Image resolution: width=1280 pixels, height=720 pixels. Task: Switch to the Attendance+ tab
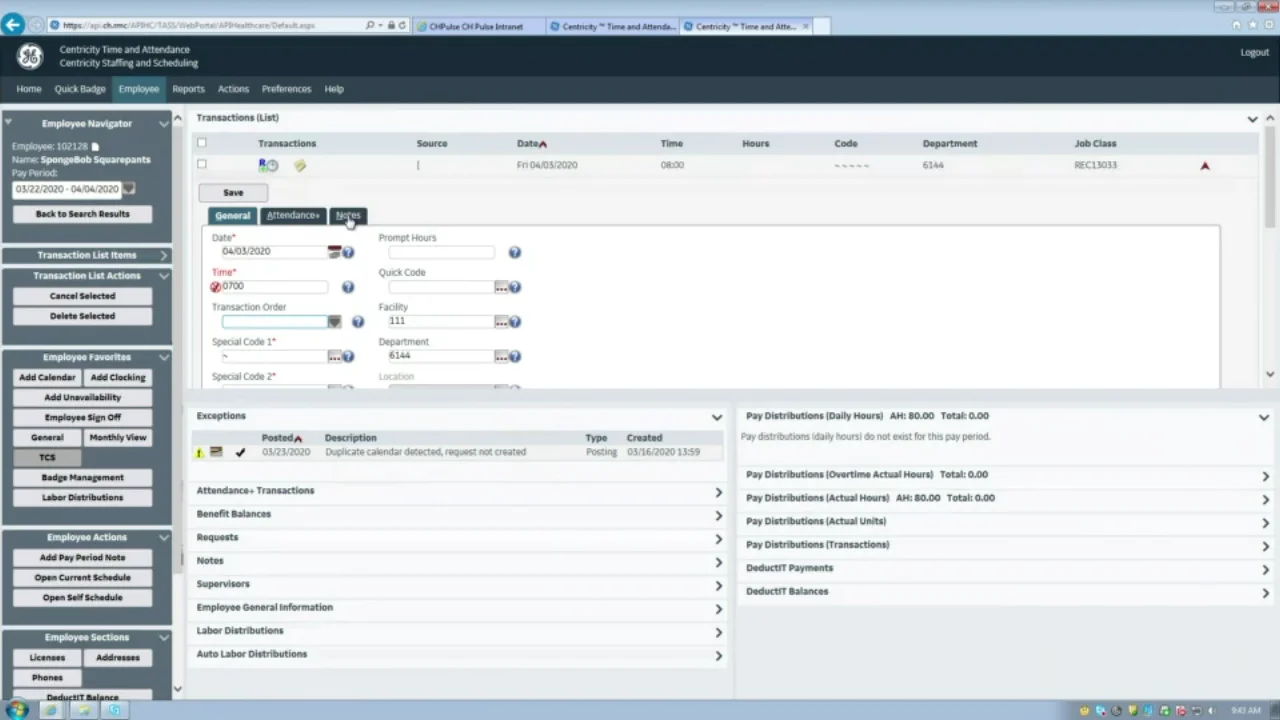pyautogui.click(x=293, y=216)
